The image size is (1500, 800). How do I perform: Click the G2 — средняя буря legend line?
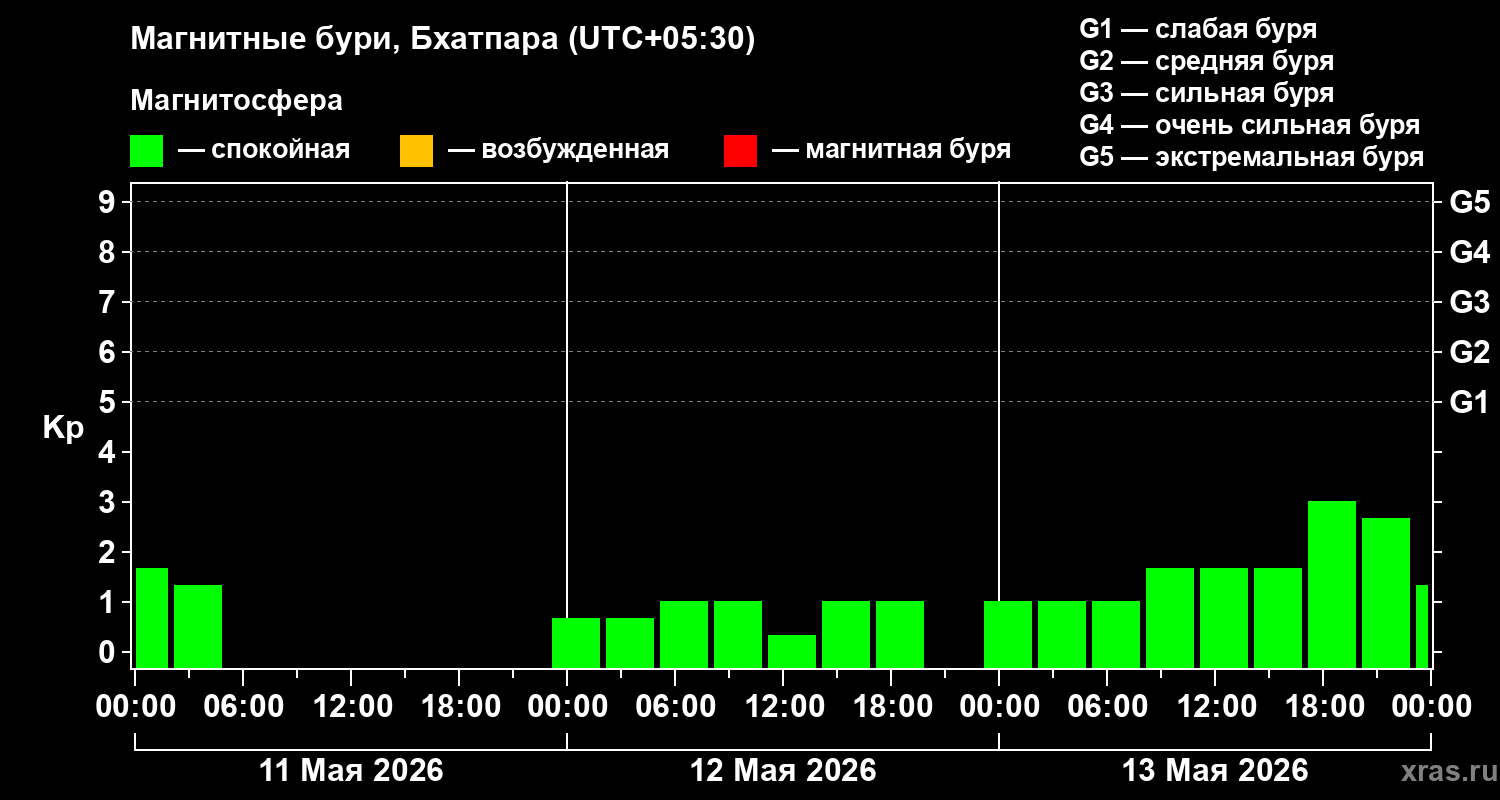click(x=1206, y=61)
